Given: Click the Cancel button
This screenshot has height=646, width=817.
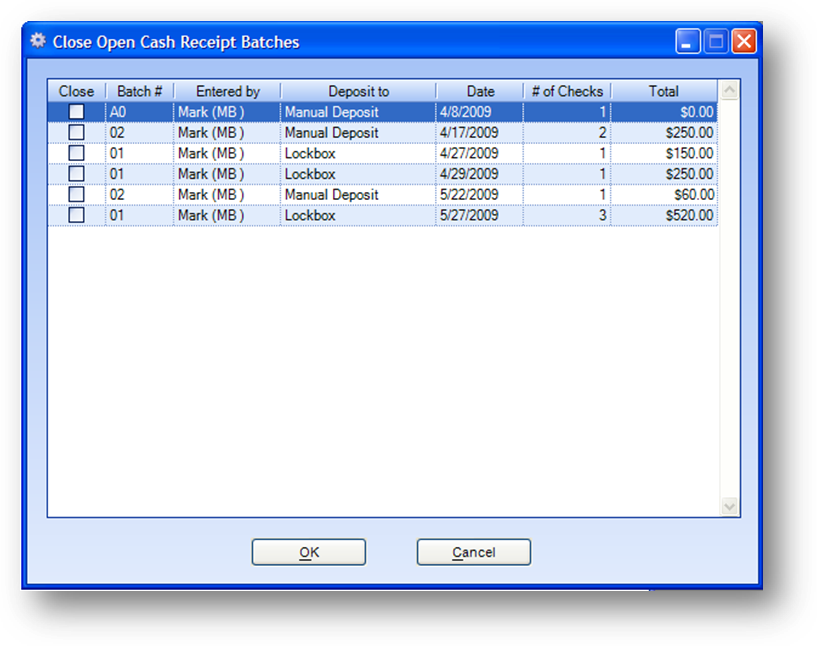Looking at the screenshot, I should [x=474, y=552].
